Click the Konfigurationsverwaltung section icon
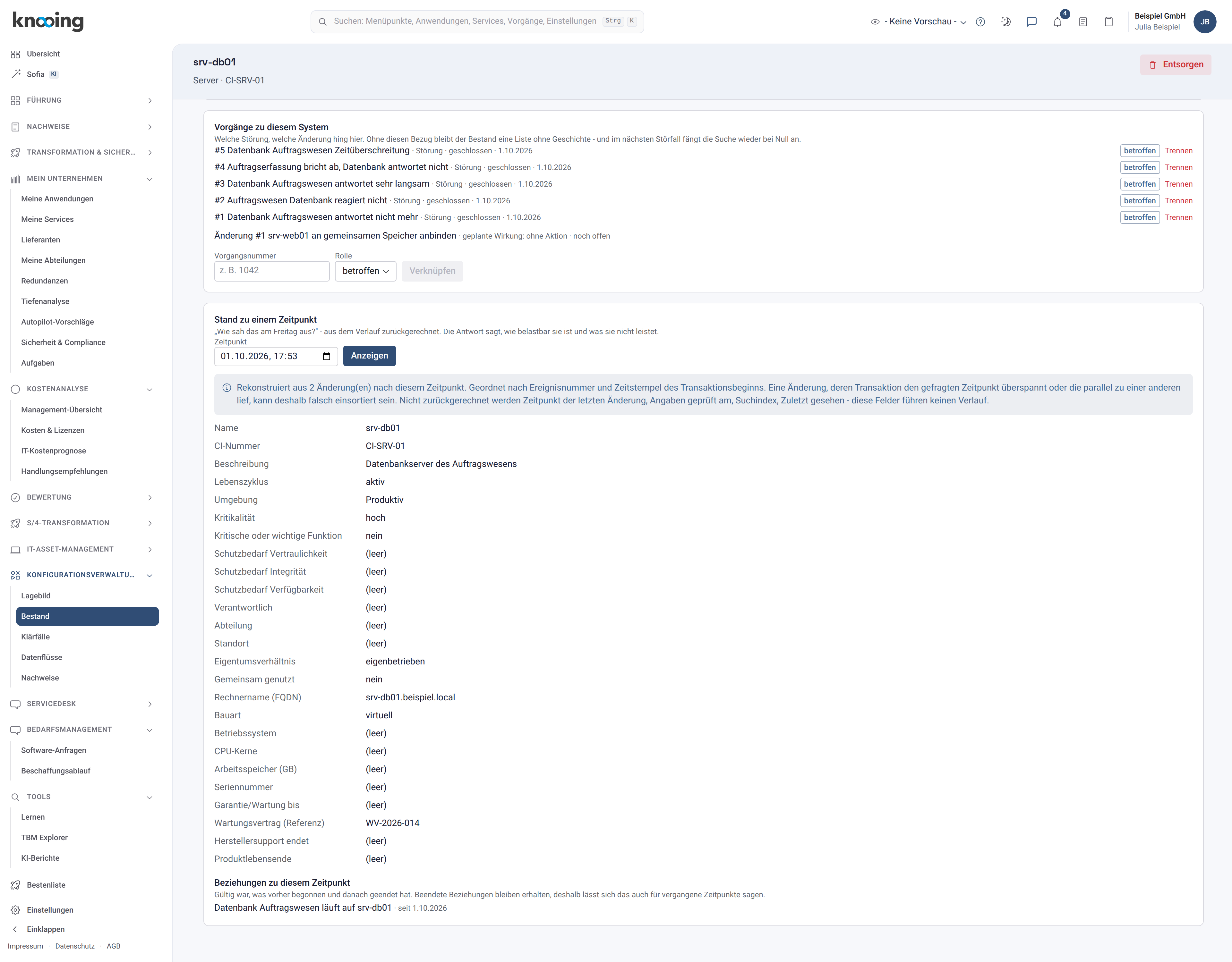Screen dimensions: 1232x962 [15, 575]
